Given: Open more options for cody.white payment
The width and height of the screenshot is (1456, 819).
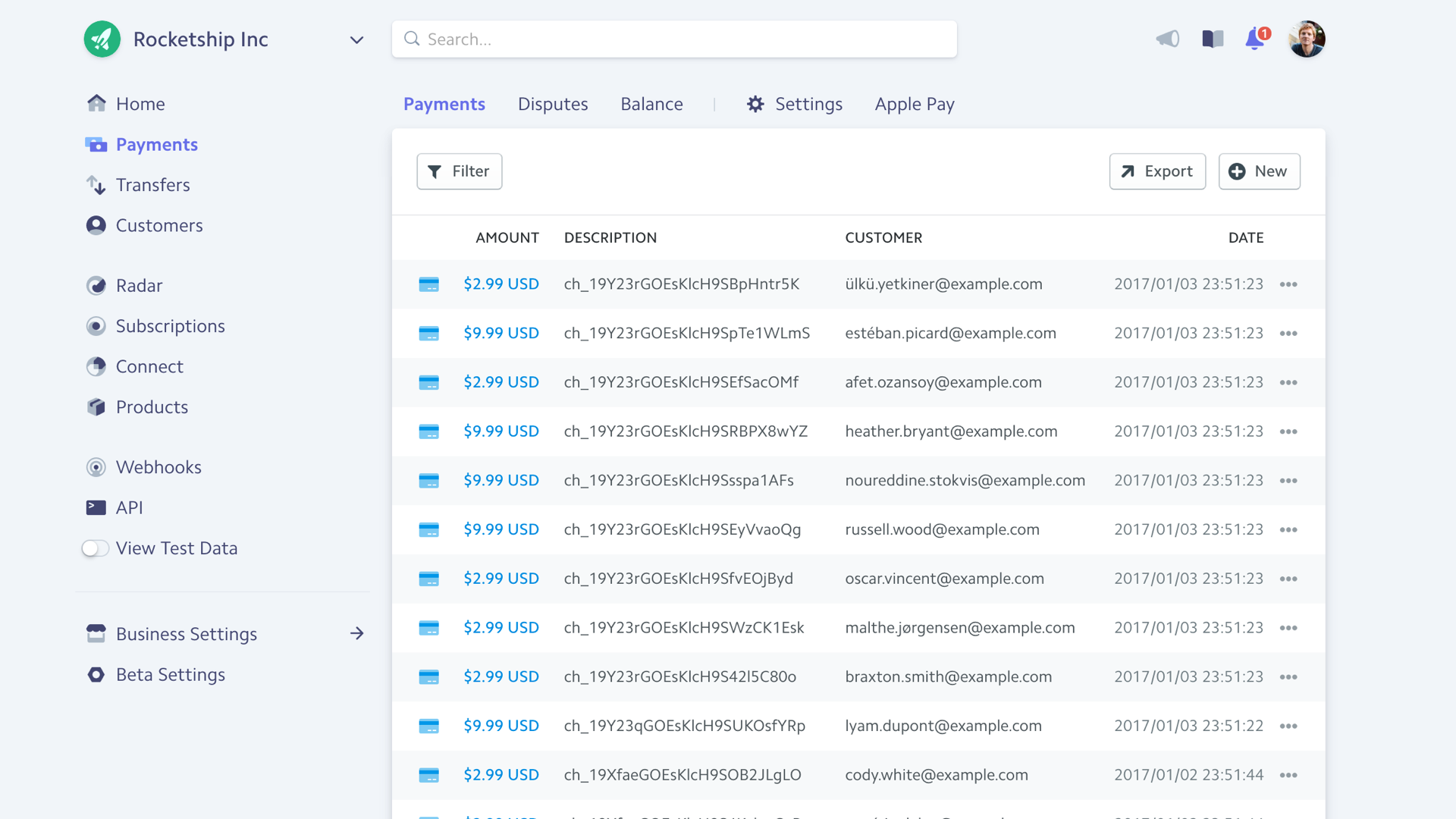Looking at the screenshot, I should click(x=1288, y=775).
